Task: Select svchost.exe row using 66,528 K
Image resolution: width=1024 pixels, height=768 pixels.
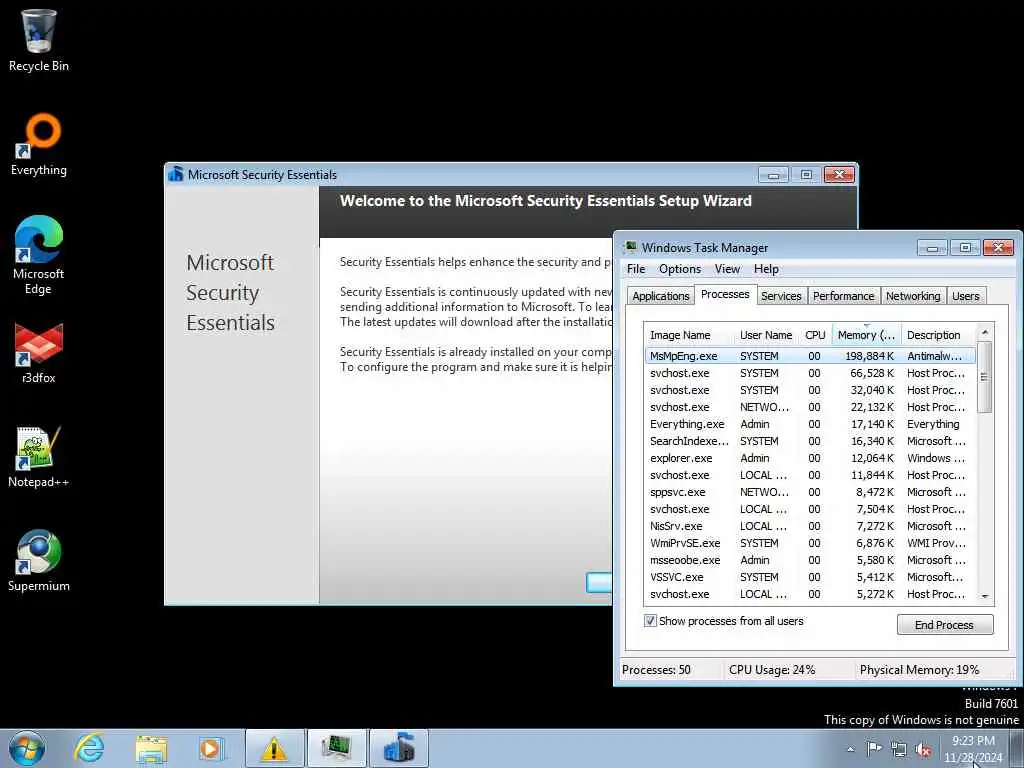Action: (x=809, y=373)
